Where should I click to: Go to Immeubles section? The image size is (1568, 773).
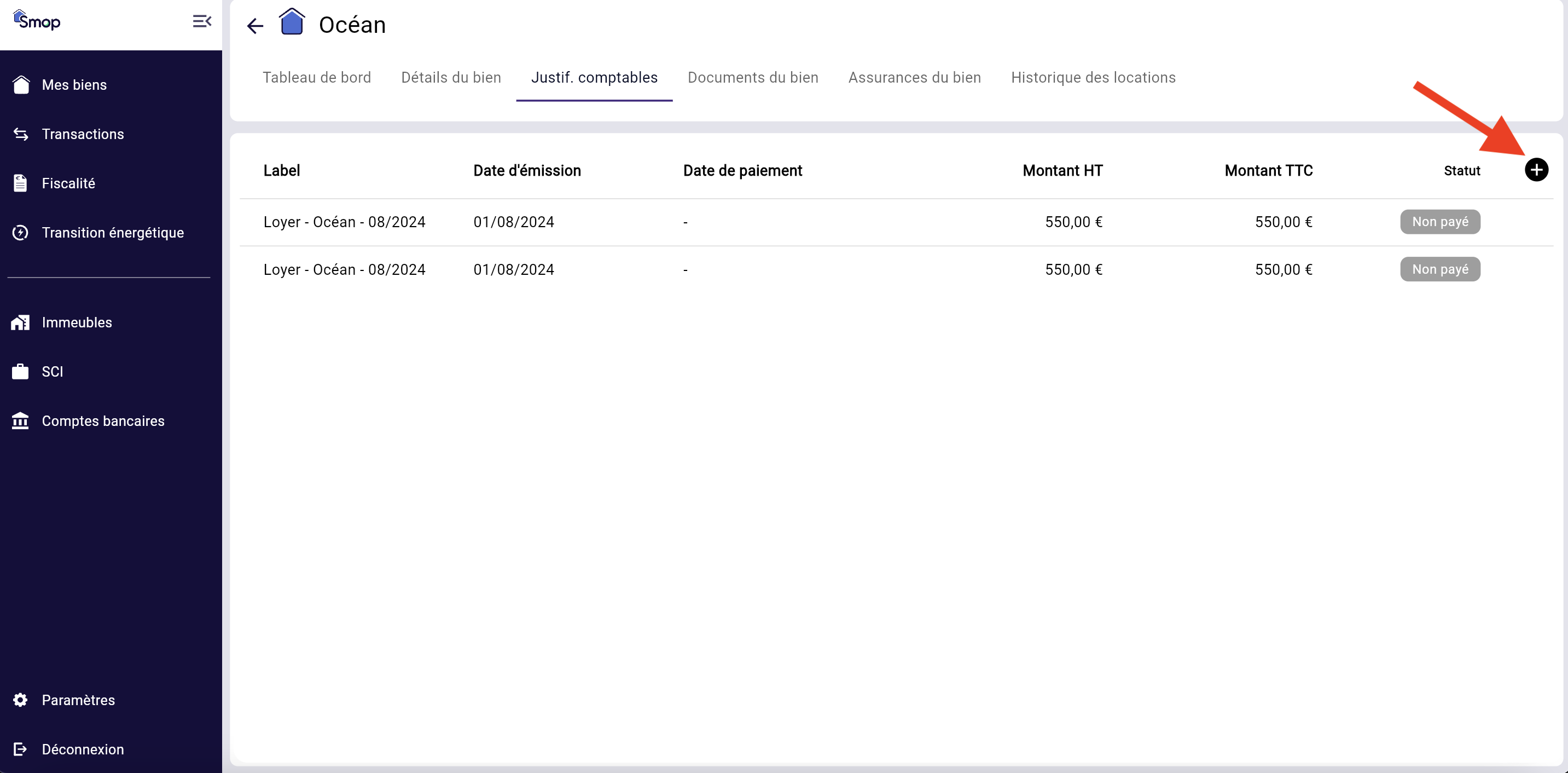pos(77,322)
